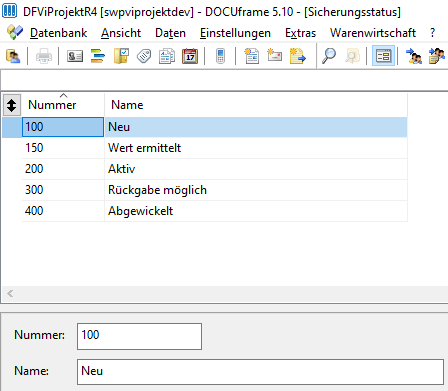Image resolution: width=448 pixels, height=391 pixels.
Task: Open the Einstellungen menu
Action: pos(235,33)
